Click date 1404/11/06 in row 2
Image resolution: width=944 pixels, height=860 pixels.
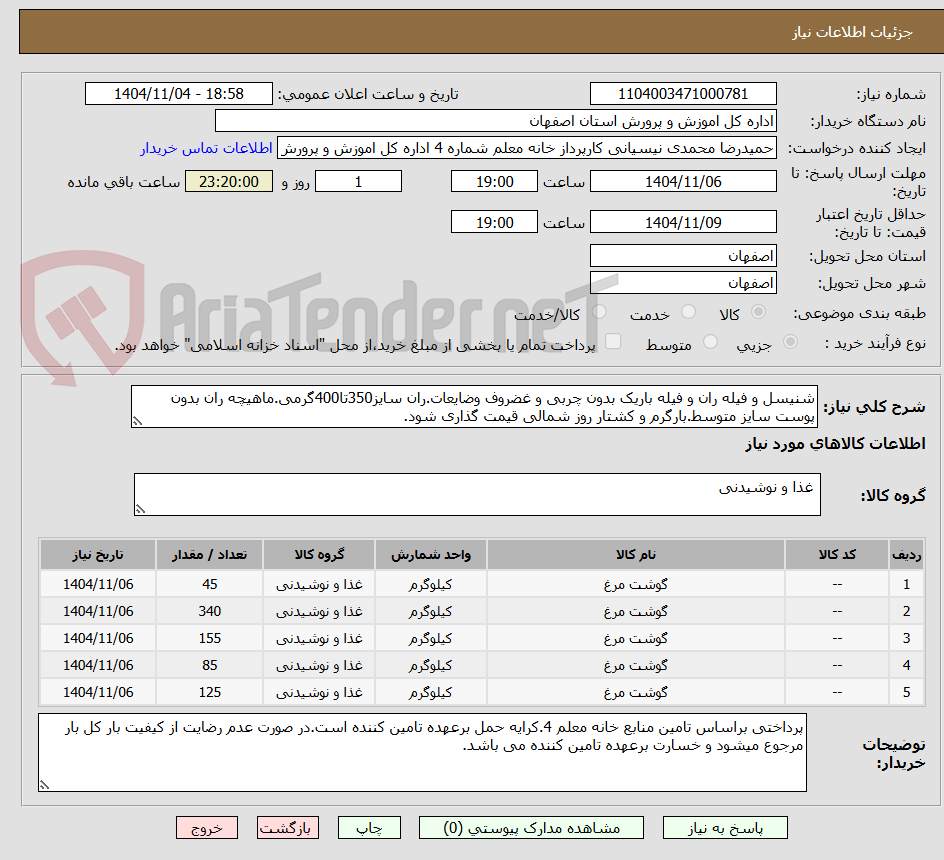pyautogui.click(x=98, y=611)
